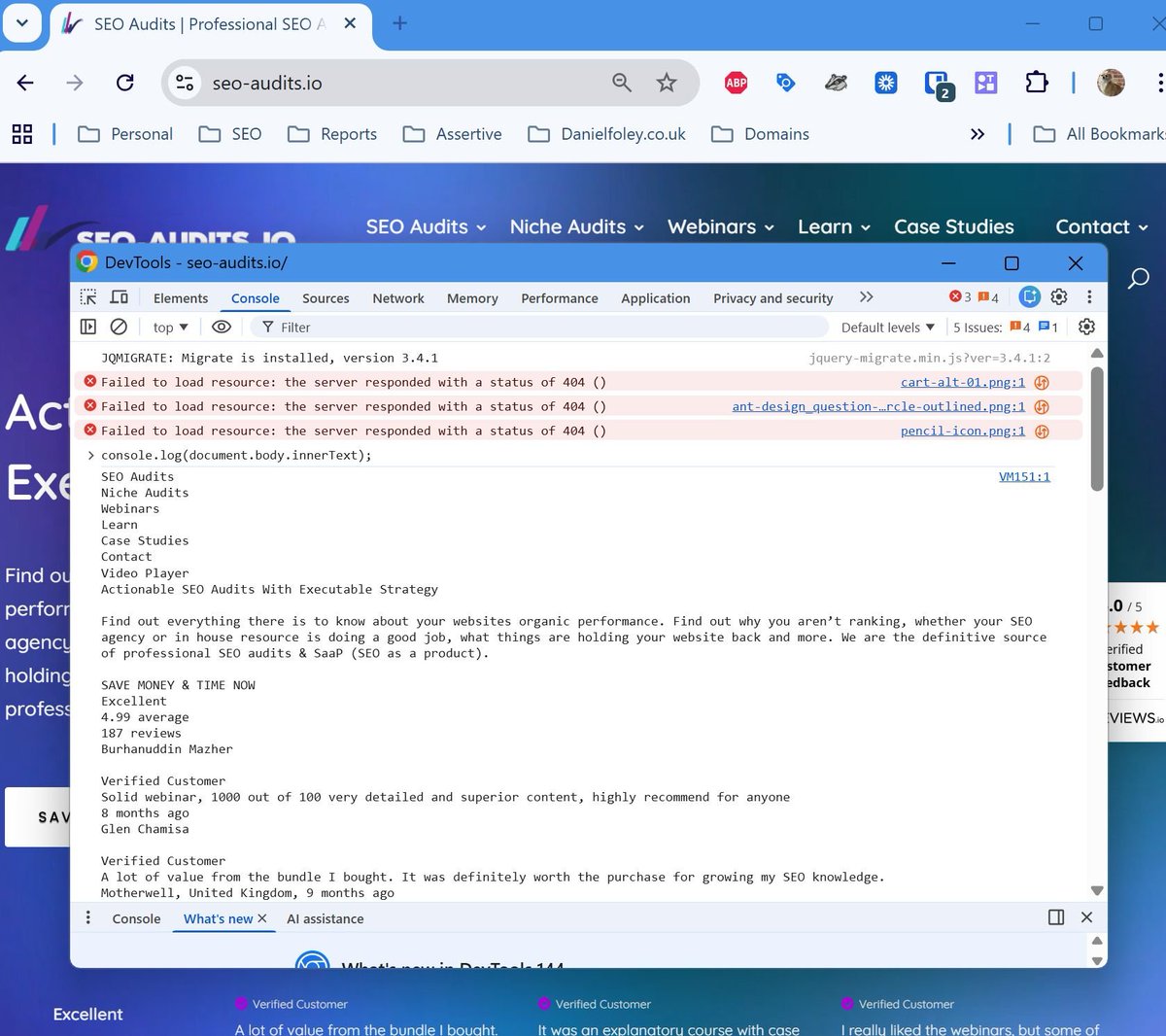Click the DevTools settings gear icon
Screen dimensions: 1166x1036
click(1059, 297)
